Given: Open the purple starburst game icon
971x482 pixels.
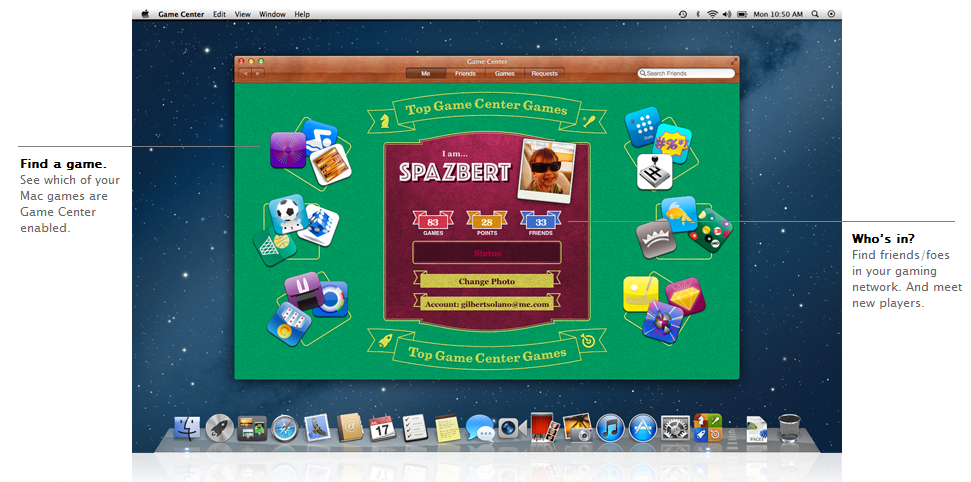Looking at the screenshot, I should (288, 150).
